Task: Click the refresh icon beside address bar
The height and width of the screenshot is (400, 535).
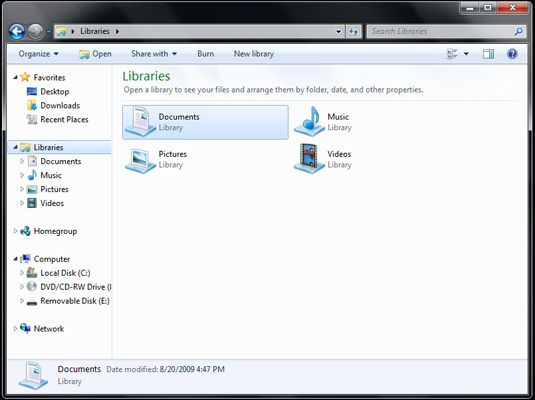Action: [x=353, y=31]
